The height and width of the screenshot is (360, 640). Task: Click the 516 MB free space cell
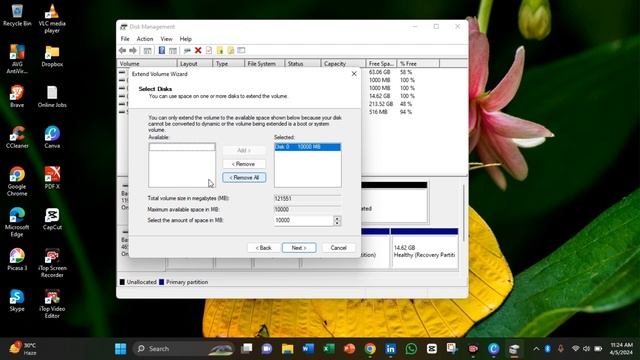click(x=378, y=112)
